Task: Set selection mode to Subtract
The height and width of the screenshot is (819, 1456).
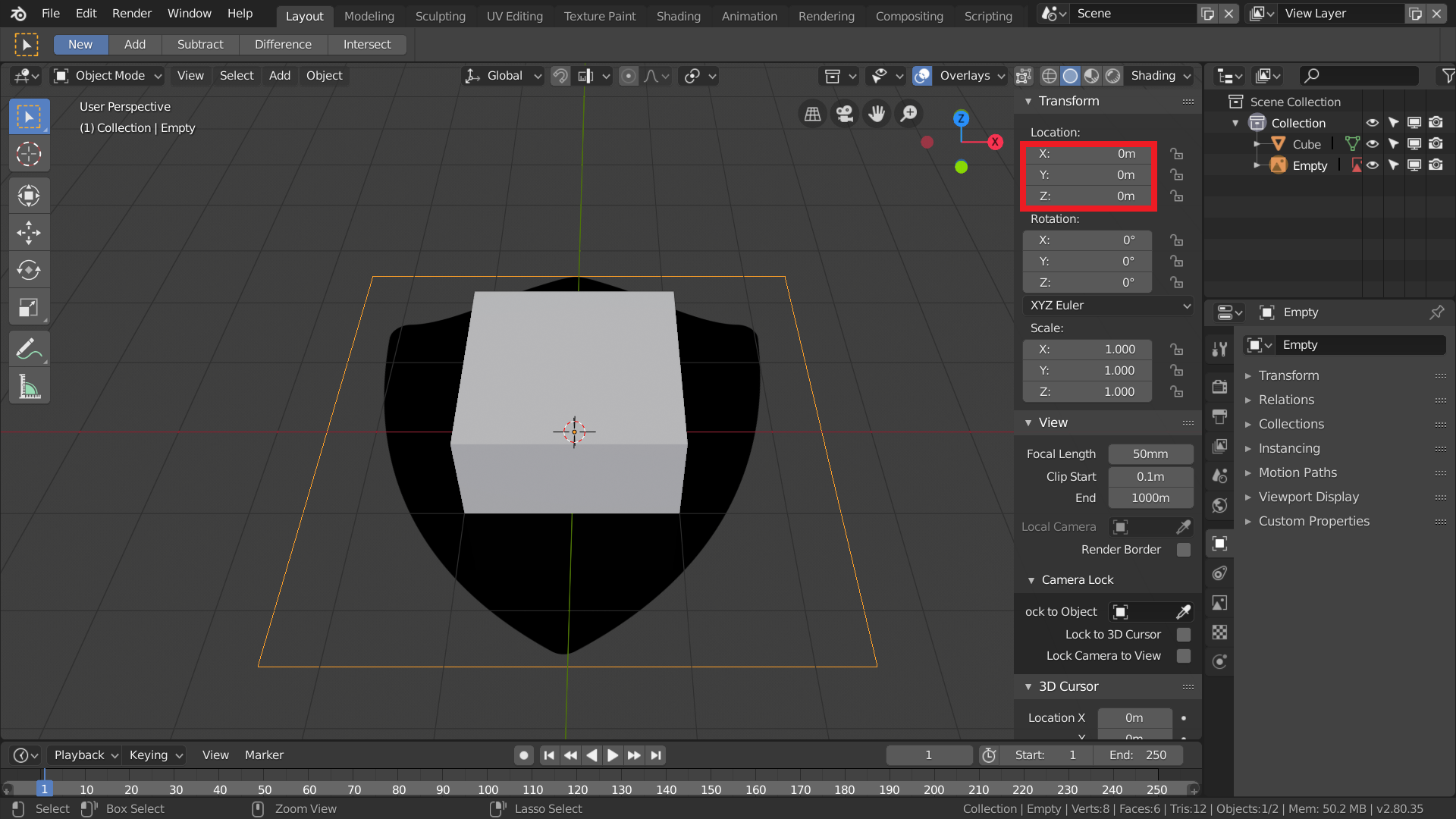Action: 200,45
